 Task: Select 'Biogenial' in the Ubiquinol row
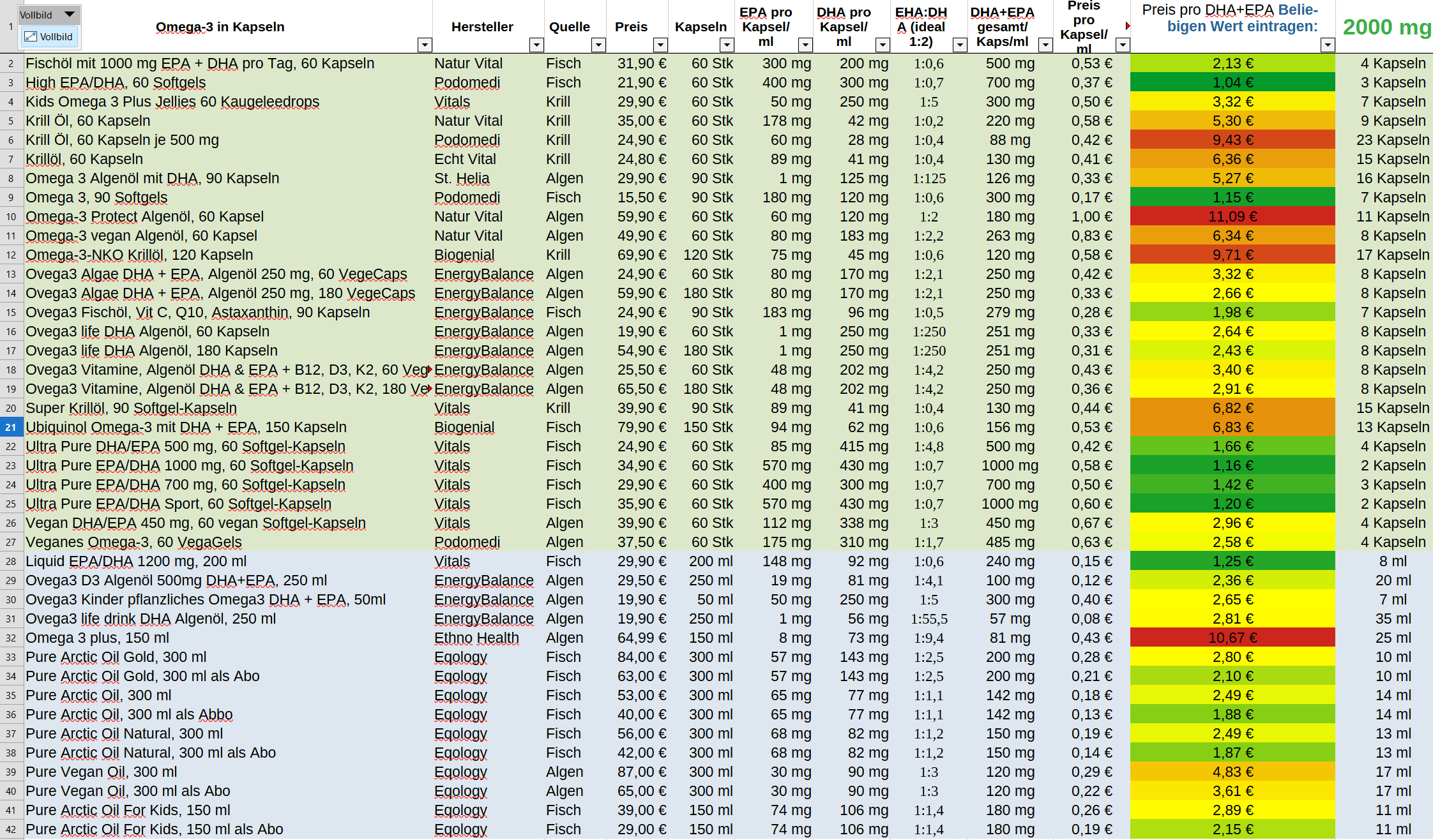coord(489,427)
